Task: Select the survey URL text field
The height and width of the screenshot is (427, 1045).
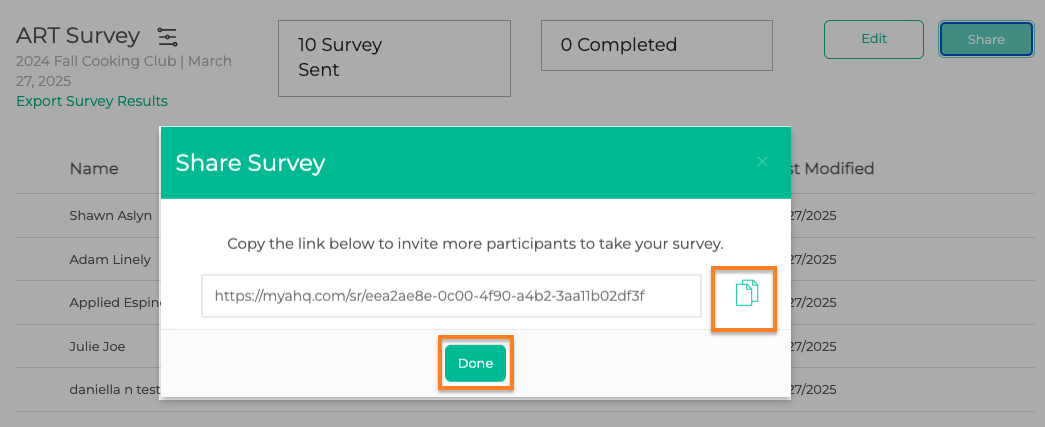Action: [451, 296]
